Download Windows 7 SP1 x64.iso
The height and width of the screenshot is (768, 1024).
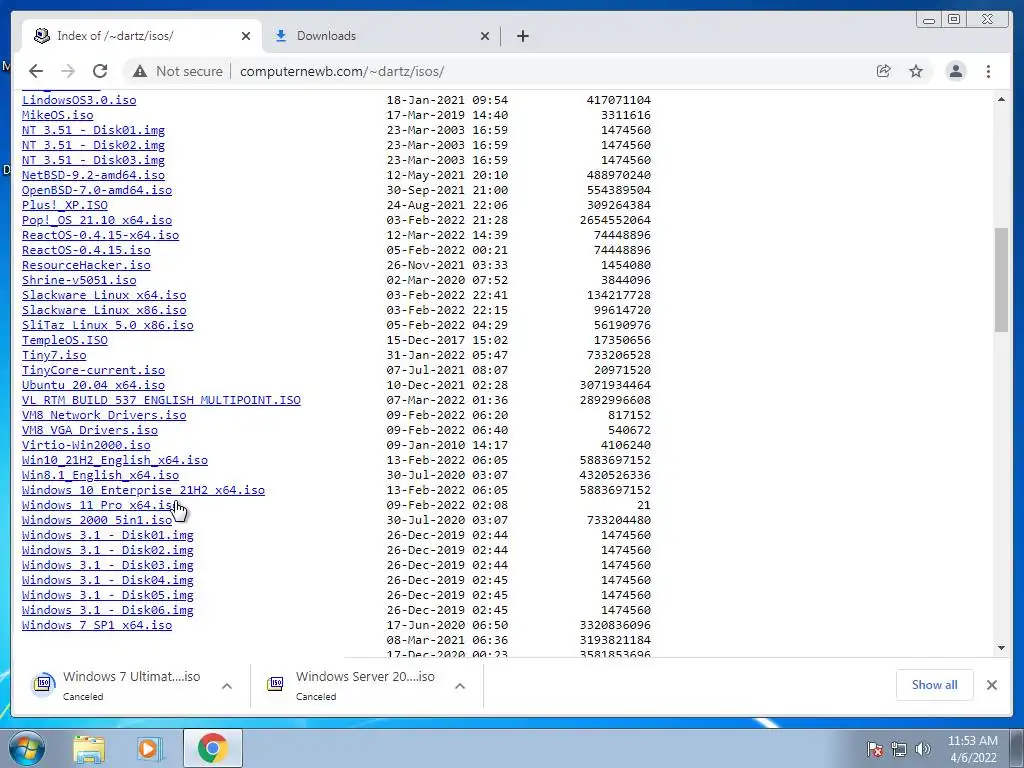click(97, 626)
